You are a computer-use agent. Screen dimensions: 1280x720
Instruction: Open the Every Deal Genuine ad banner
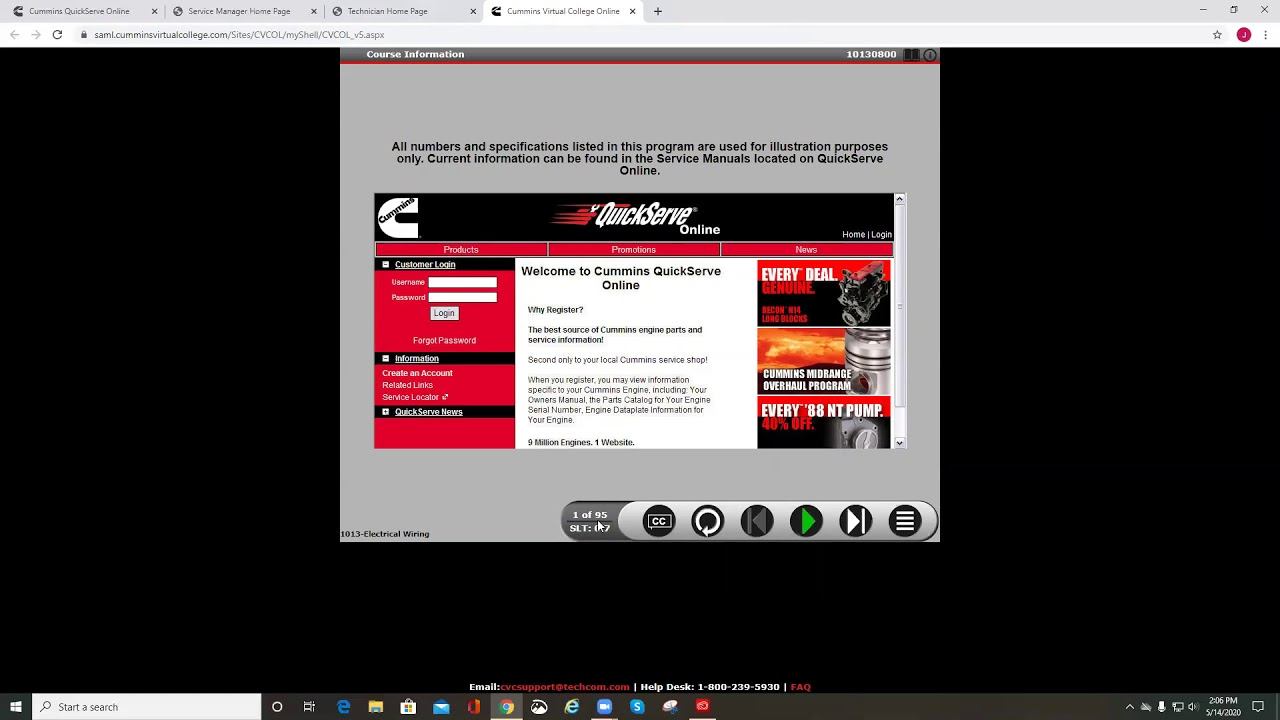pyautogui.click(x=823, y=293)
